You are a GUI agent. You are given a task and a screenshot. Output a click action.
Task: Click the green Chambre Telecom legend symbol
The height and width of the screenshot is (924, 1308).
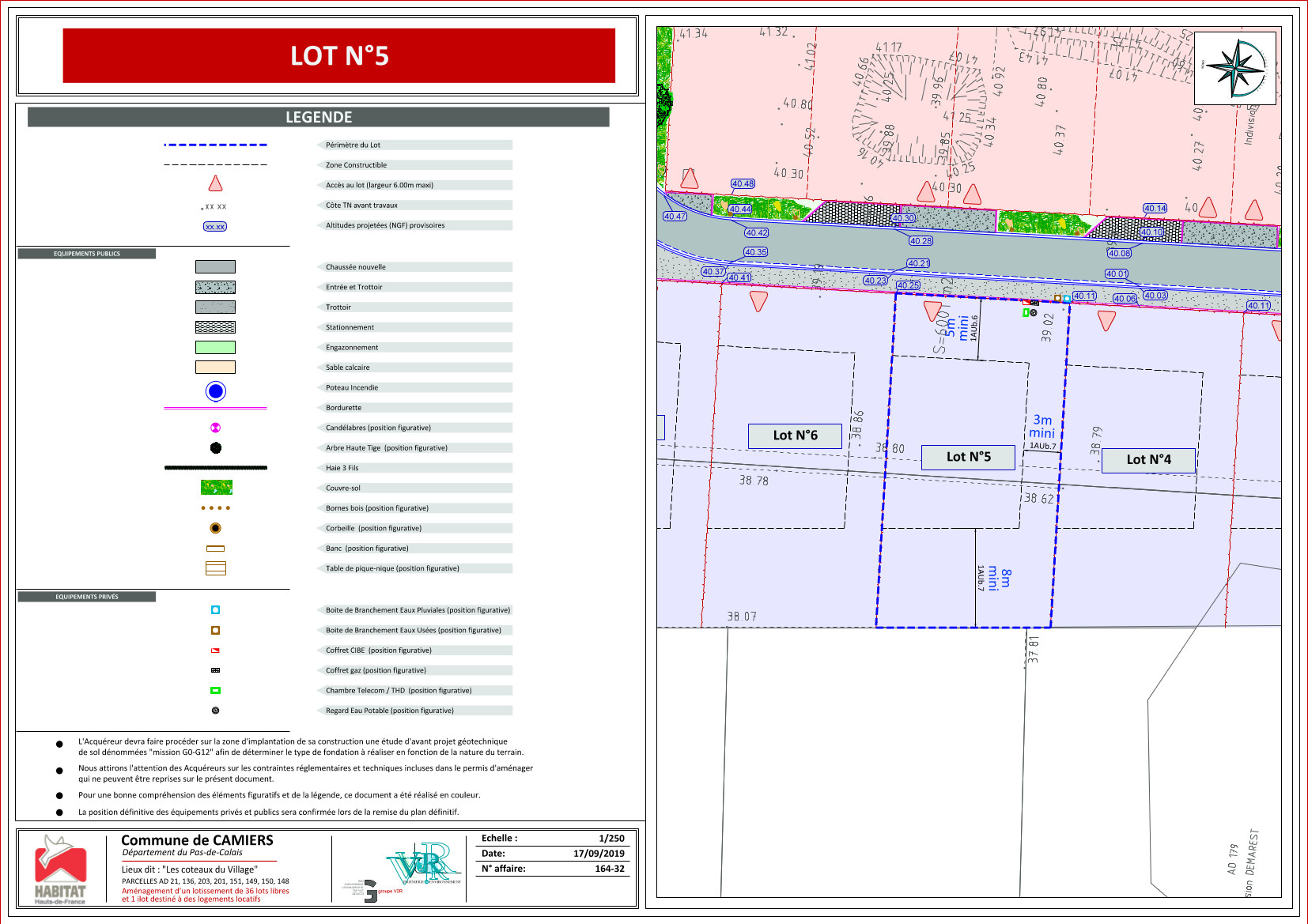coord(215,690)
